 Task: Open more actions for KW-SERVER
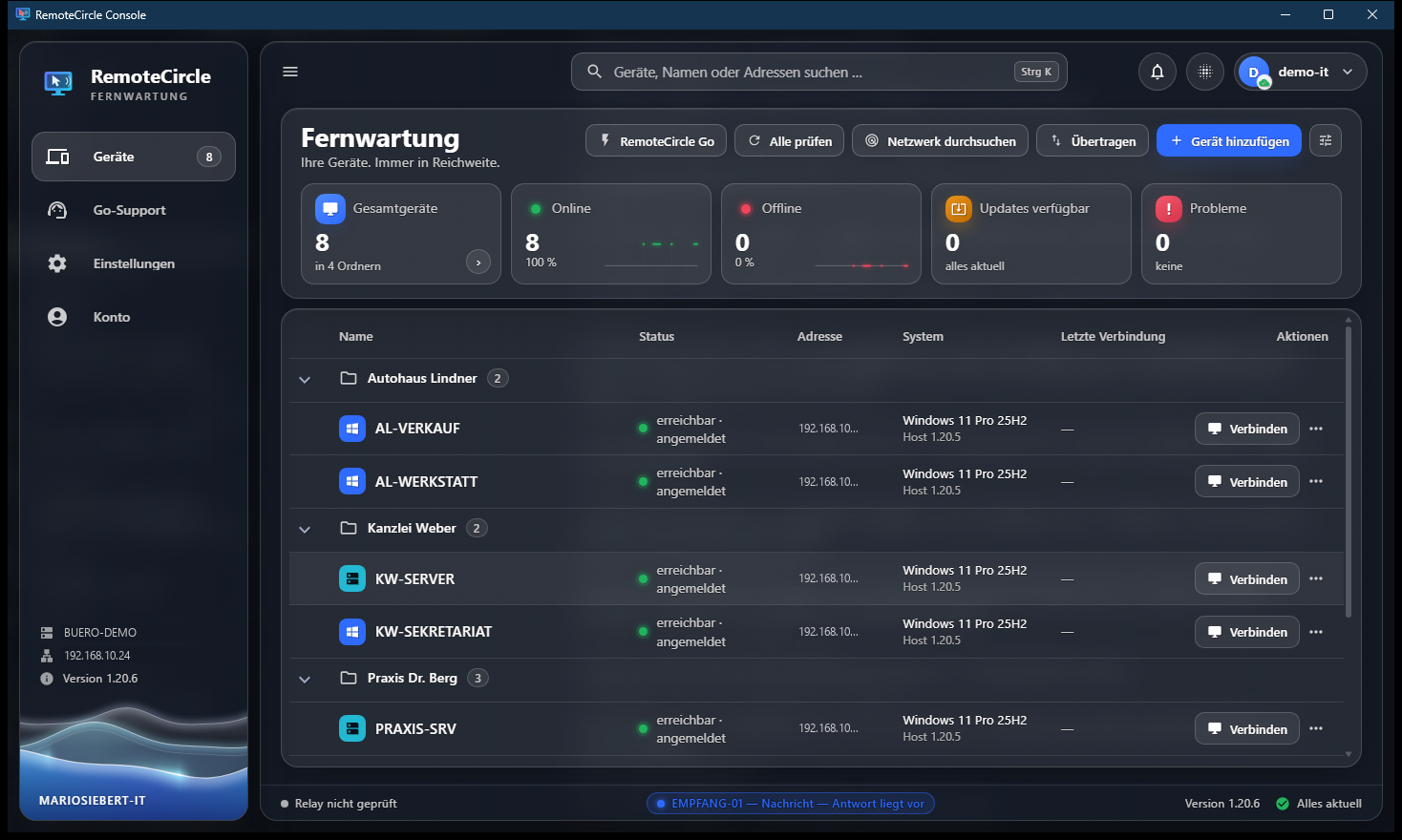pos(1316,579)
